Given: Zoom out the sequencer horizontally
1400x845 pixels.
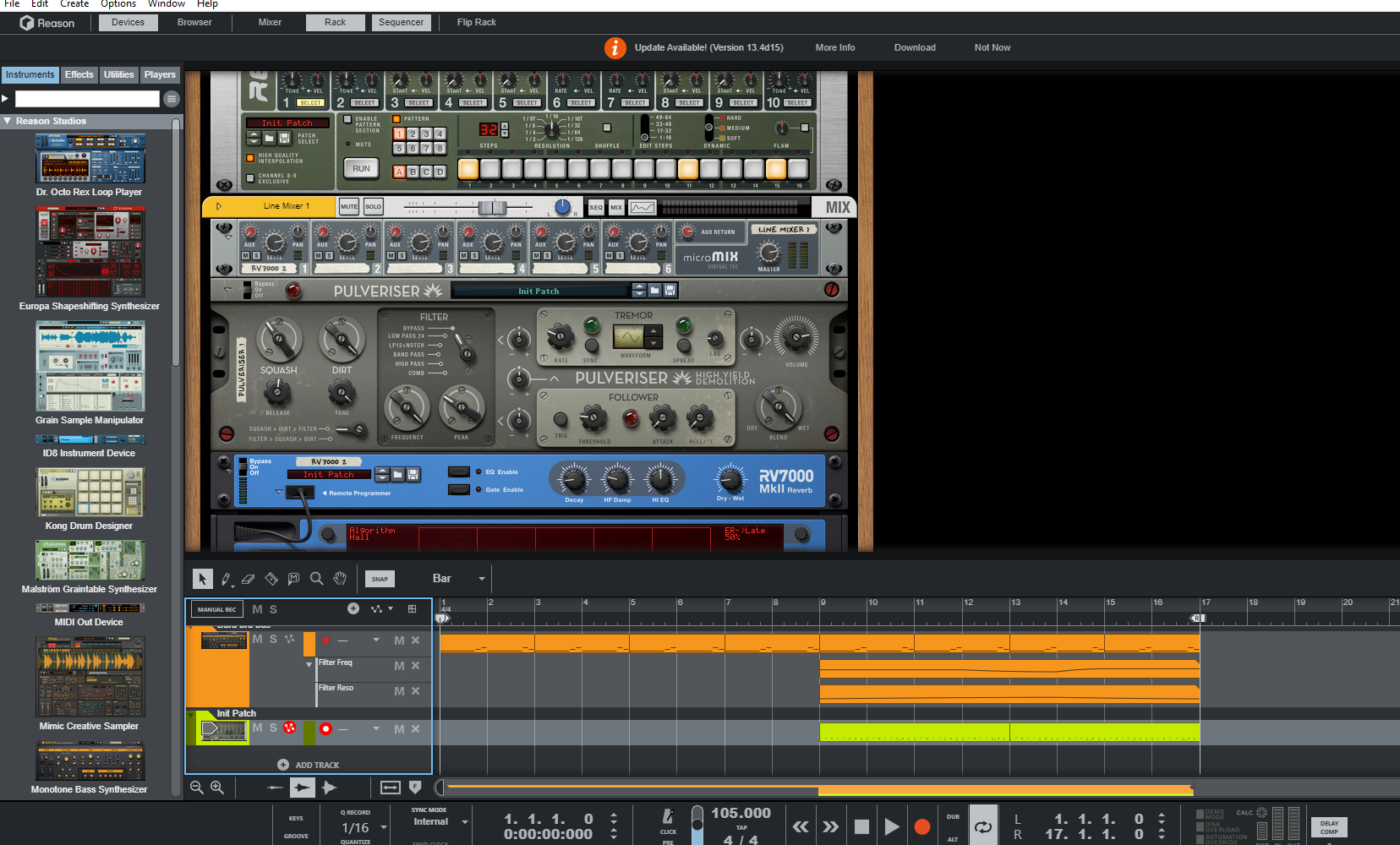Looking at the screenshot, I should (197, 788).
